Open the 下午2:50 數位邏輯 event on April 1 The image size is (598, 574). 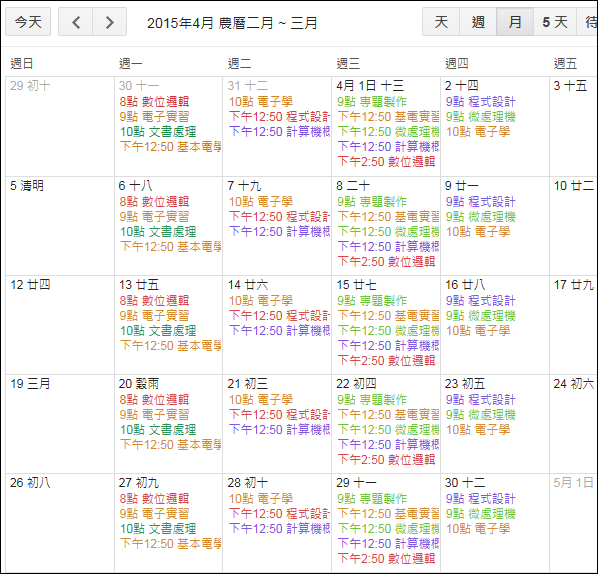[x=386, y=162]
